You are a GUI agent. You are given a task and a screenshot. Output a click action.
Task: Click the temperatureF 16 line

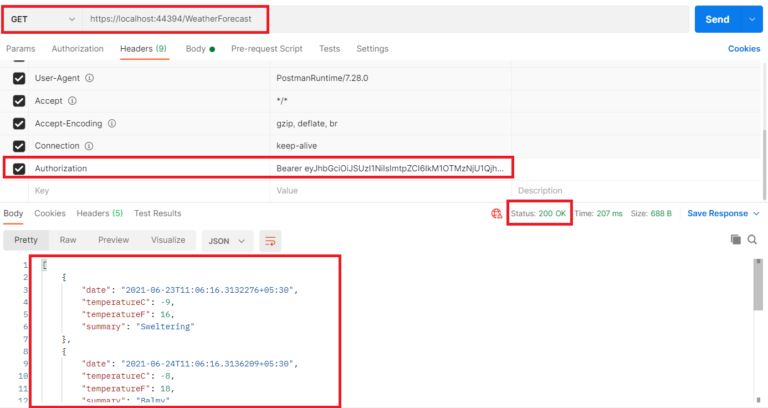128,314
